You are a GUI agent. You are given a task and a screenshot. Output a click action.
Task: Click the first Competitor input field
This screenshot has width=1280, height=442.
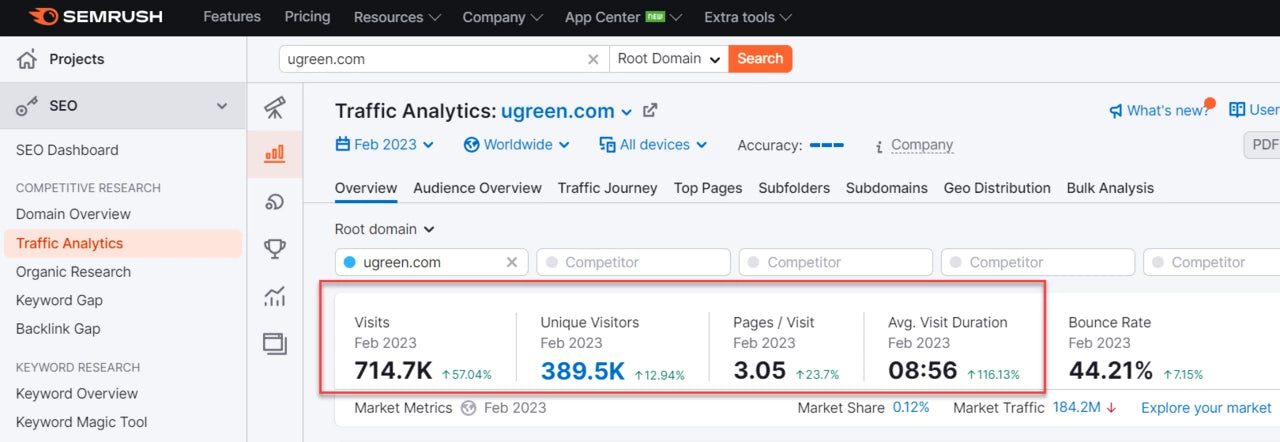coord(633,262)
